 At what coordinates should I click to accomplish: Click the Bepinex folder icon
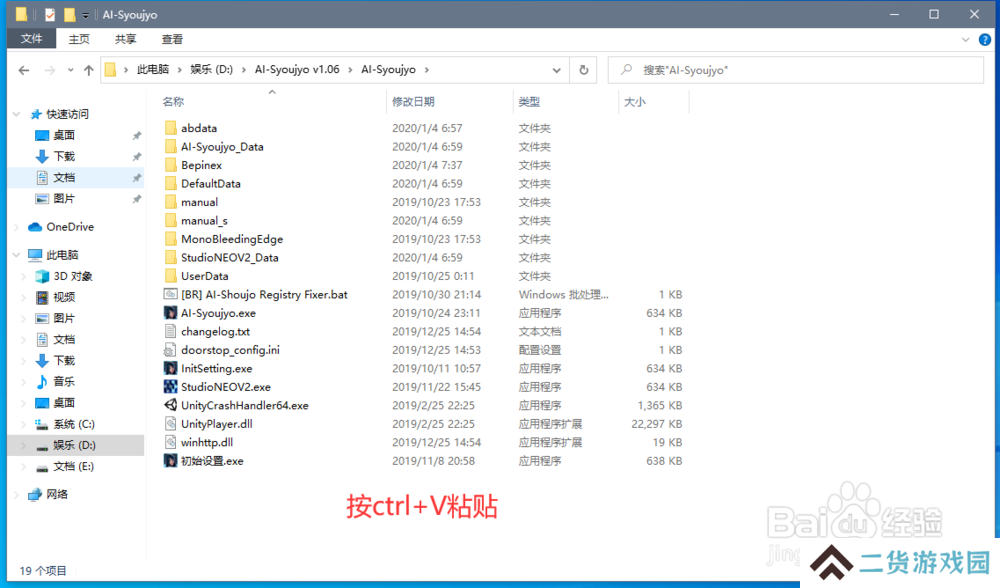[170, 165]
